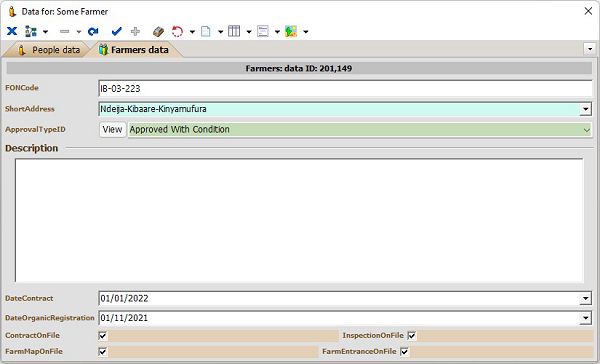Screen dimensions: 600x364
Task: Open dropdown arrow next to hierarchy icon
Action: pyautogui.click(x=45, y=31)
